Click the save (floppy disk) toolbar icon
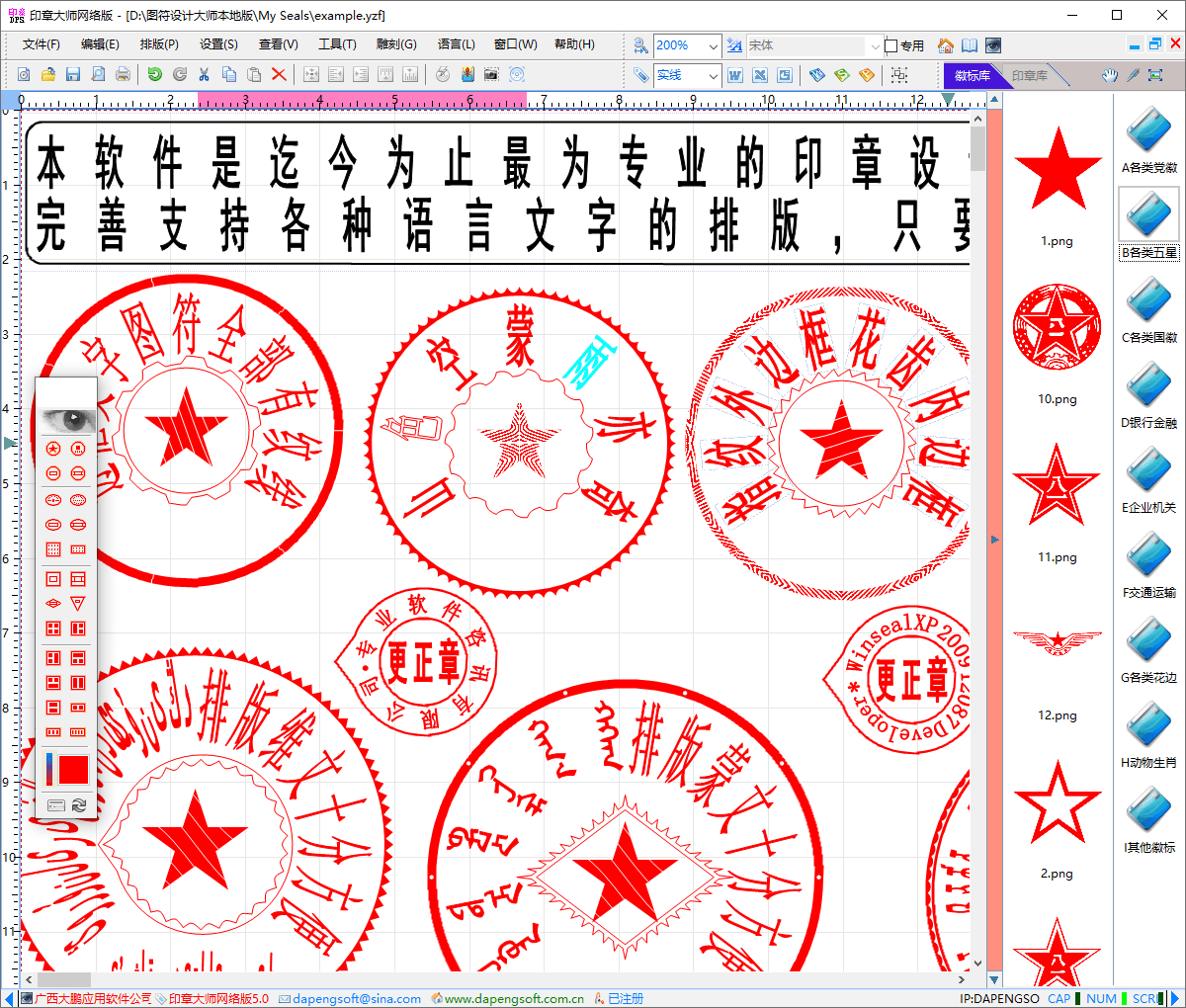The height and width of the screenshot is (1008, 1186). (x=72, y=74)
